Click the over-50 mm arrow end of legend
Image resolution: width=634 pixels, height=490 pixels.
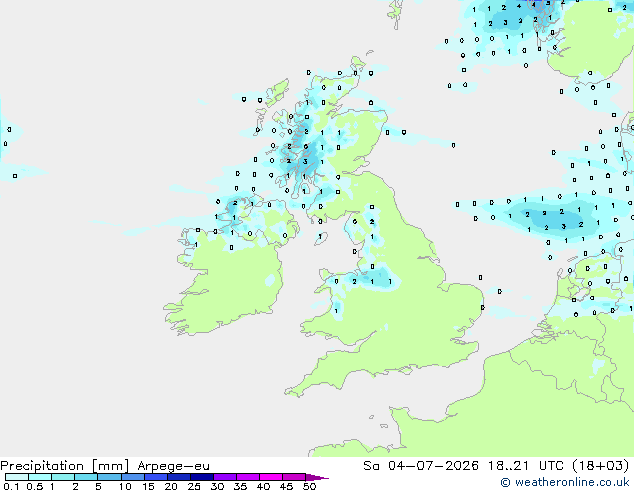click(317, 477)
